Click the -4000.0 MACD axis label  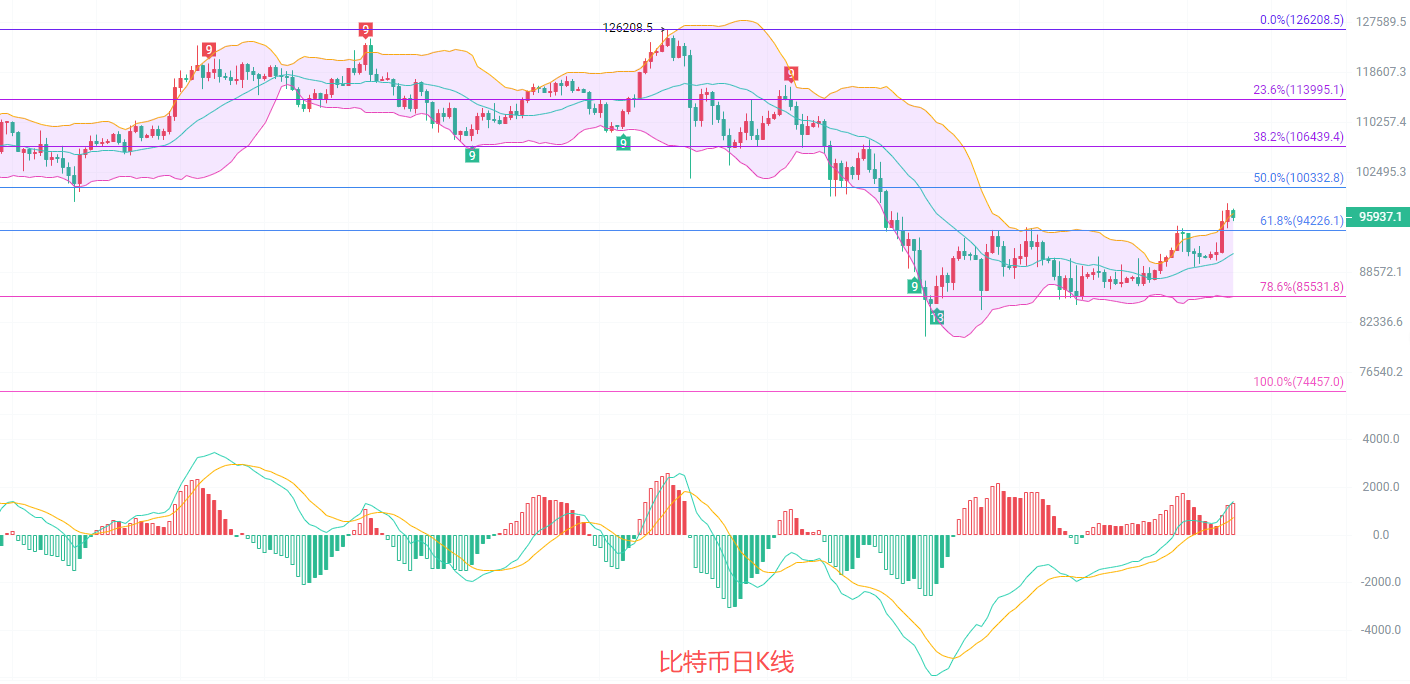tap(1377, 630)
